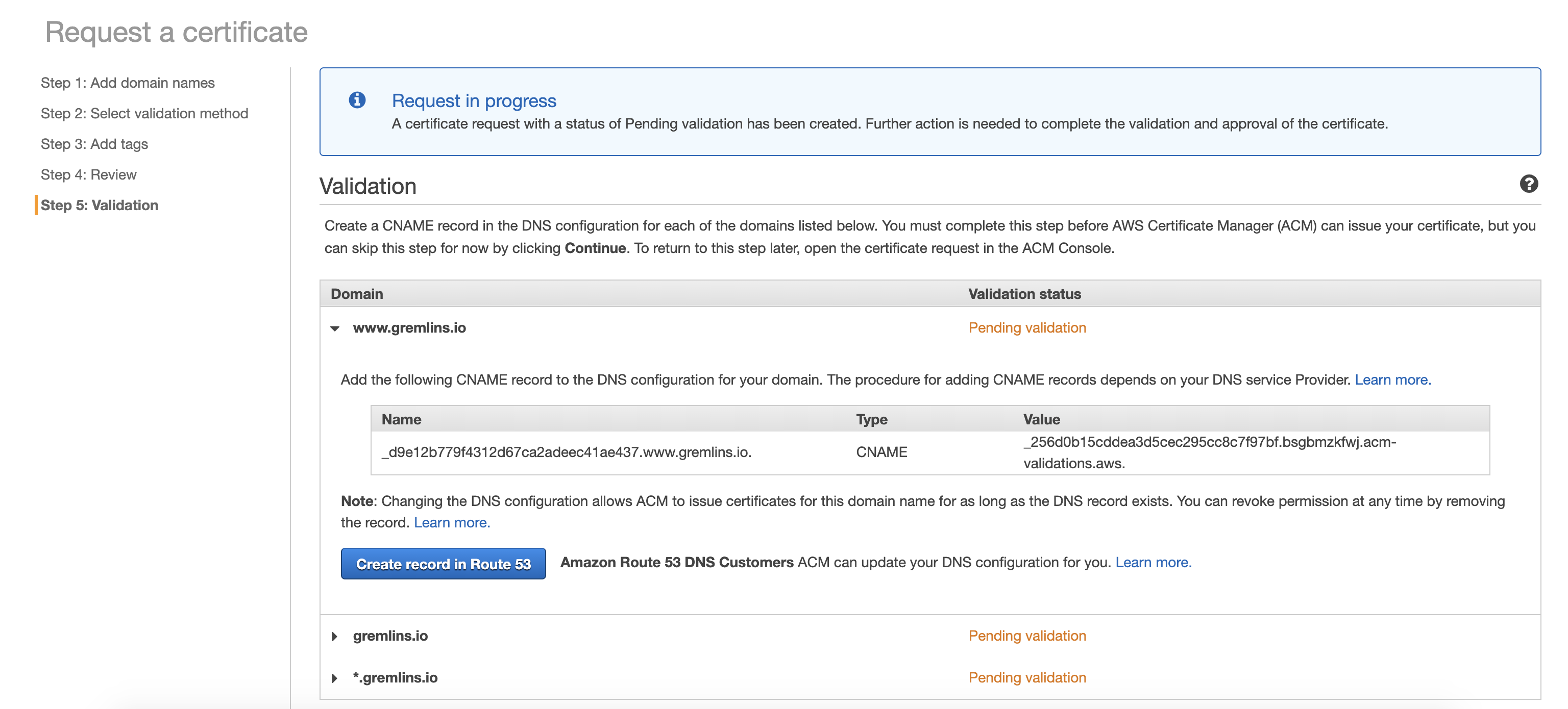Click Create record in Route 53 button
Image resolution: width=1568 pixels, height=709 pixels.
(x=443, y=564)
